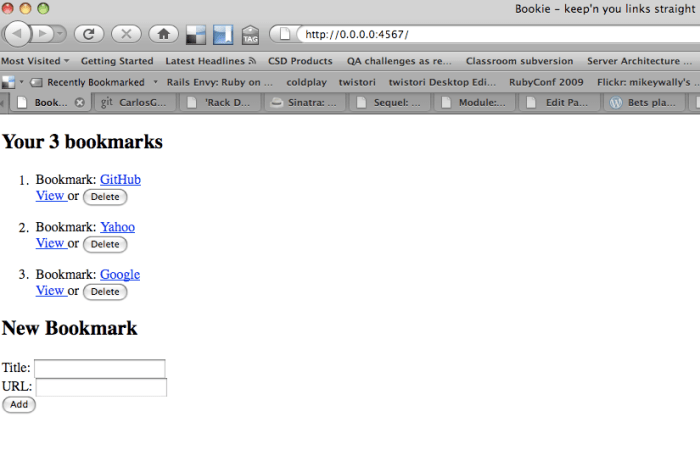Open the Google bookmark link
Image resolution: width=700 pixels, height=450 pixels.
click(x=120, y=274)
